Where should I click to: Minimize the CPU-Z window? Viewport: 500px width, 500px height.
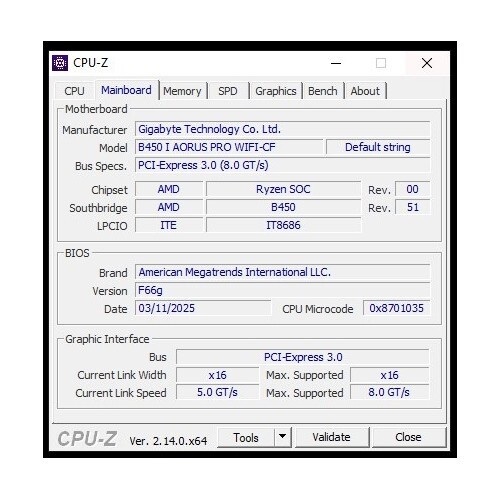336,63
